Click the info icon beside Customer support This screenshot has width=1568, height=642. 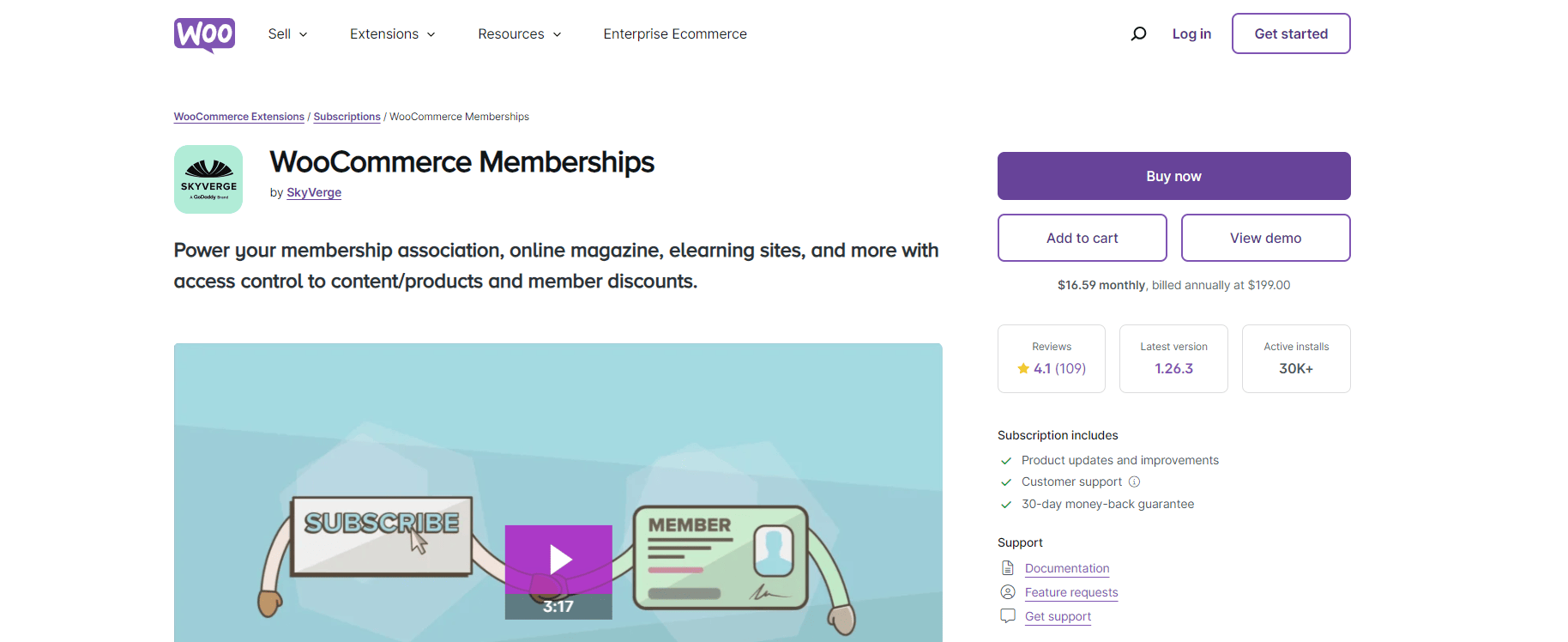[x=1134, y=481]
